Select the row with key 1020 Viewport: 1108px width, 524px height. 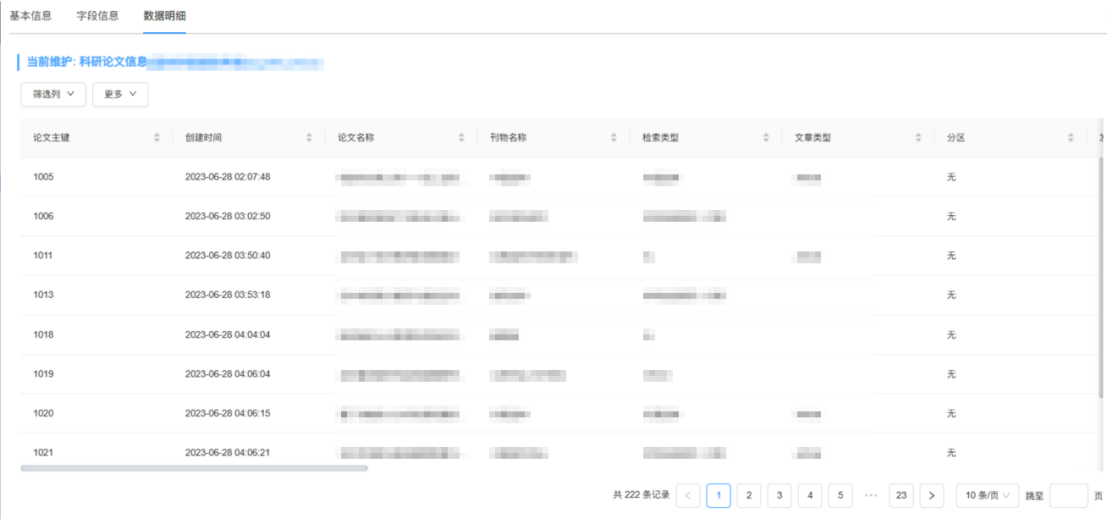[560, 413]
